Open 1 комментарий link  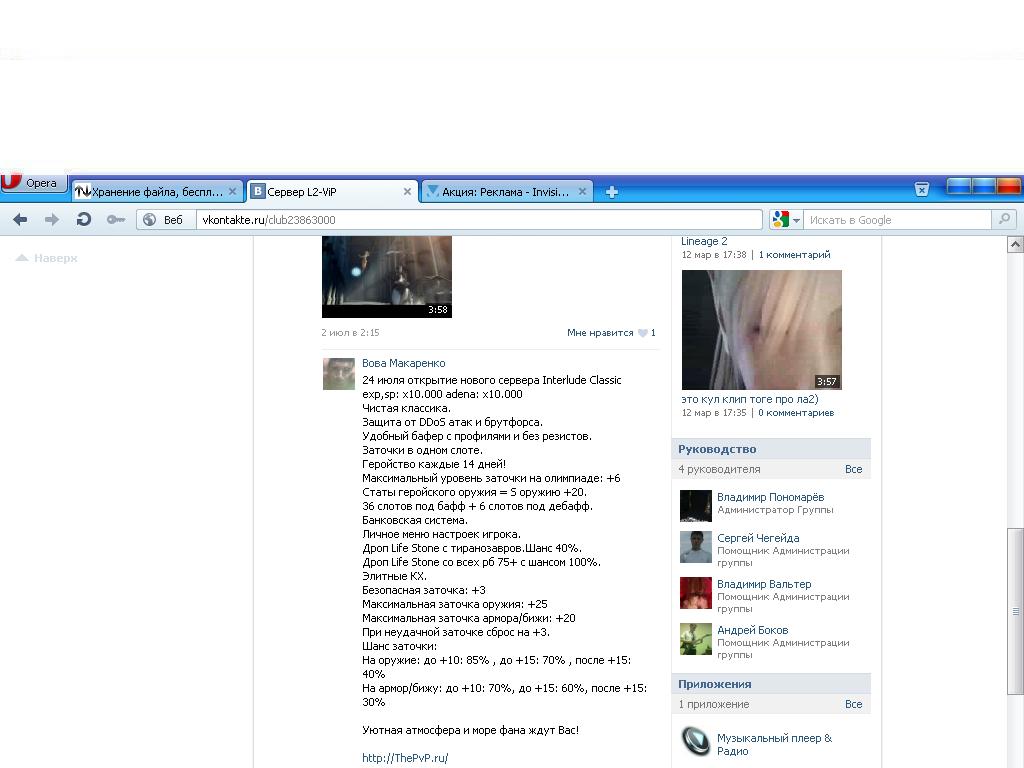pyautogui.click(x=795, y=255)
